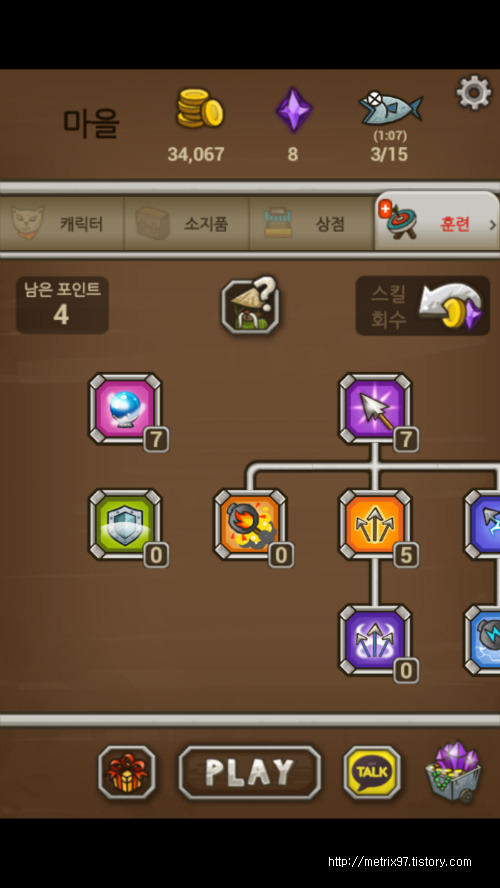The height and width of the screenshot is (888, 500).
Task: Tap the 스킬 회수 skill reset button
Action: coord(422,306)
